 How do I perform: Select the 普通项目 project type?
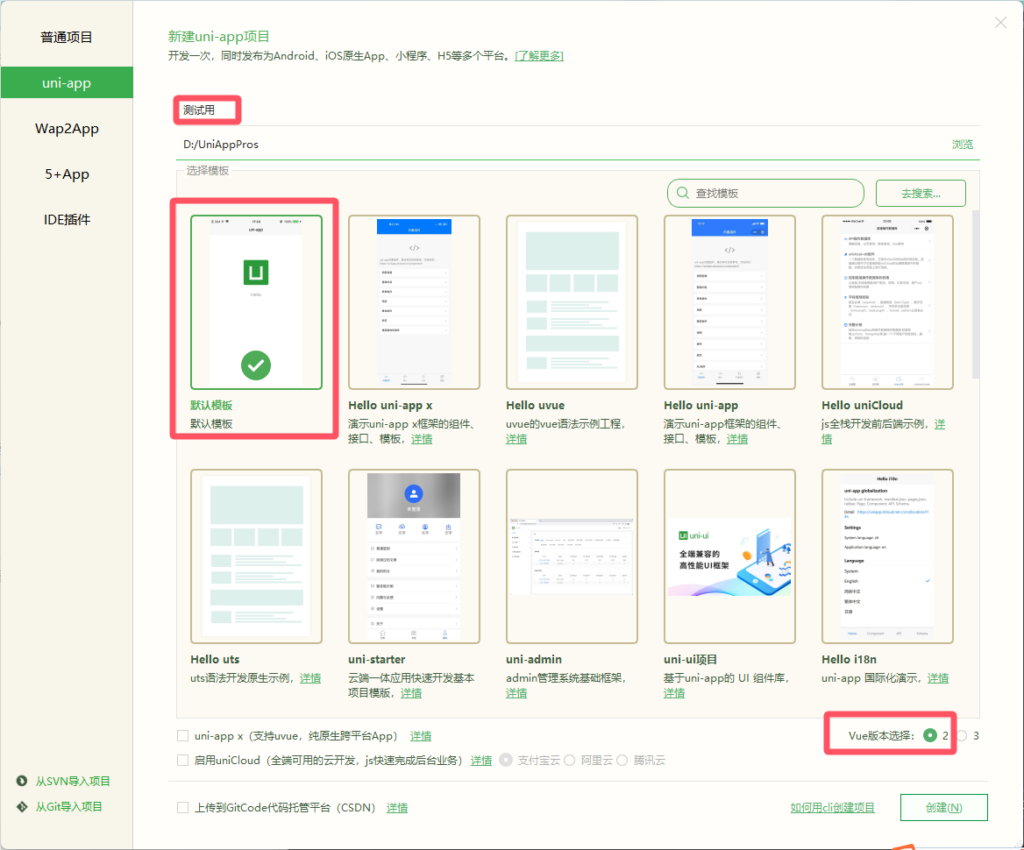[x=67, y=37]
